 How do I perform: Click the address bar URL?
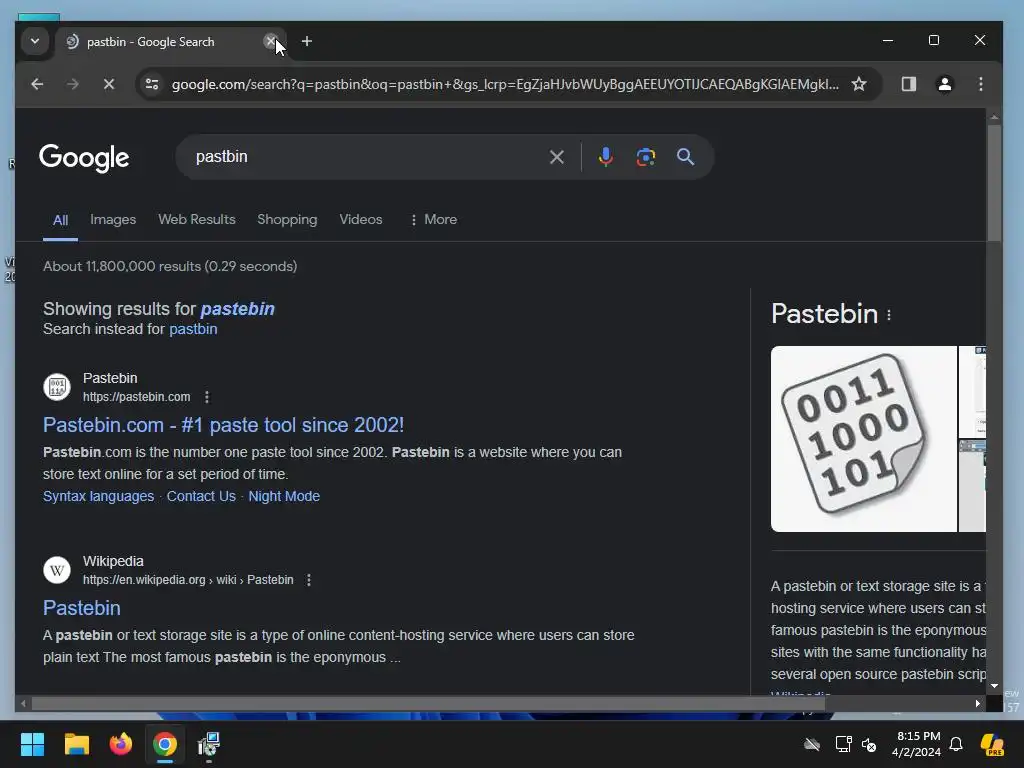505,84
